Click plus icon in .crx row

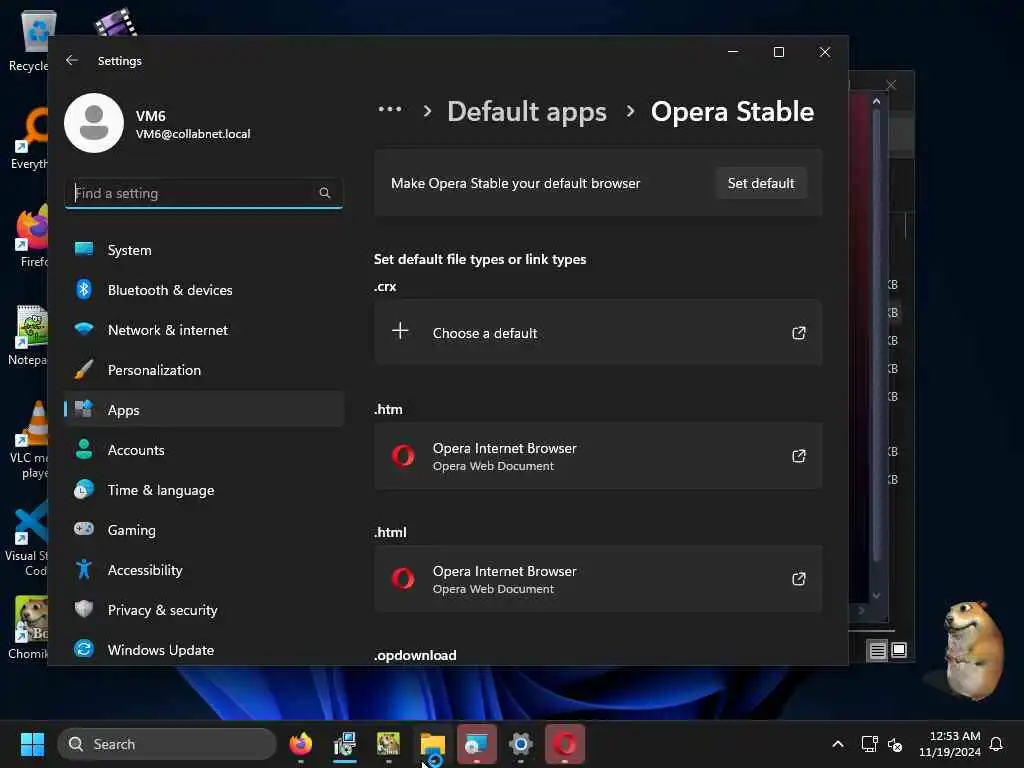[x=400, y=330]
